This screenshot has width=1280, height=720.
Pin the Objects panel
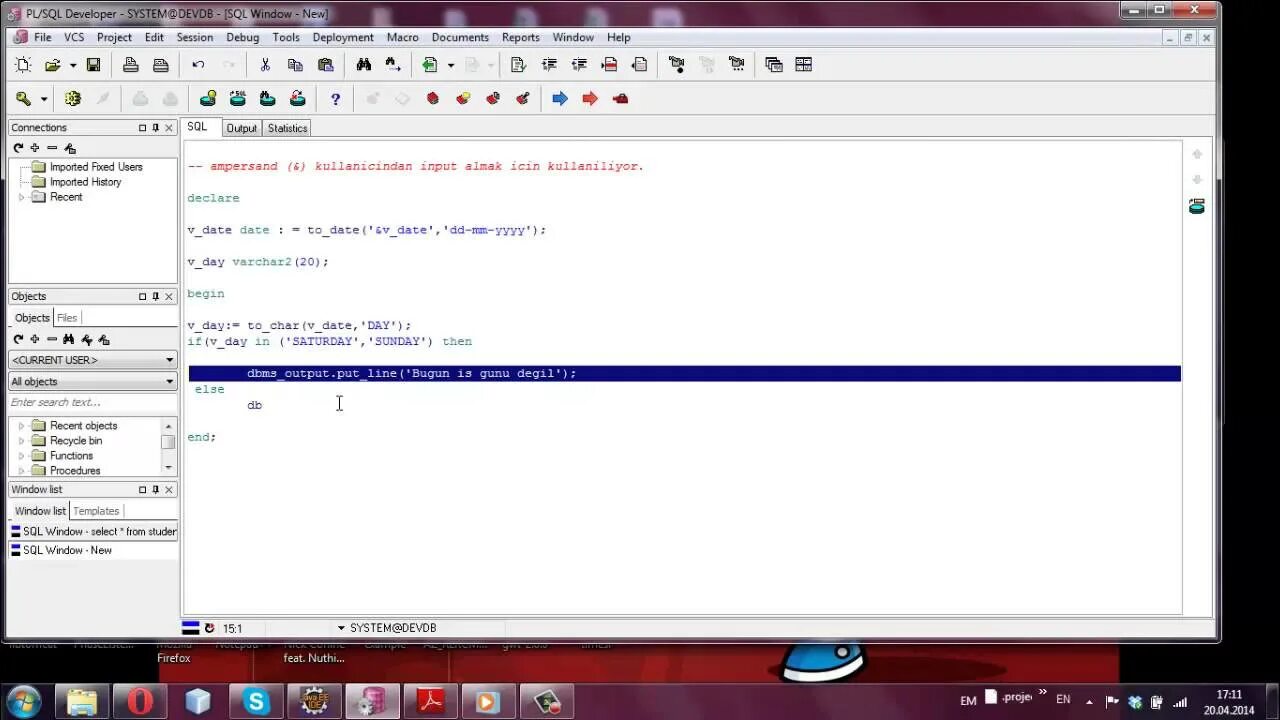[x=155, y=297]
